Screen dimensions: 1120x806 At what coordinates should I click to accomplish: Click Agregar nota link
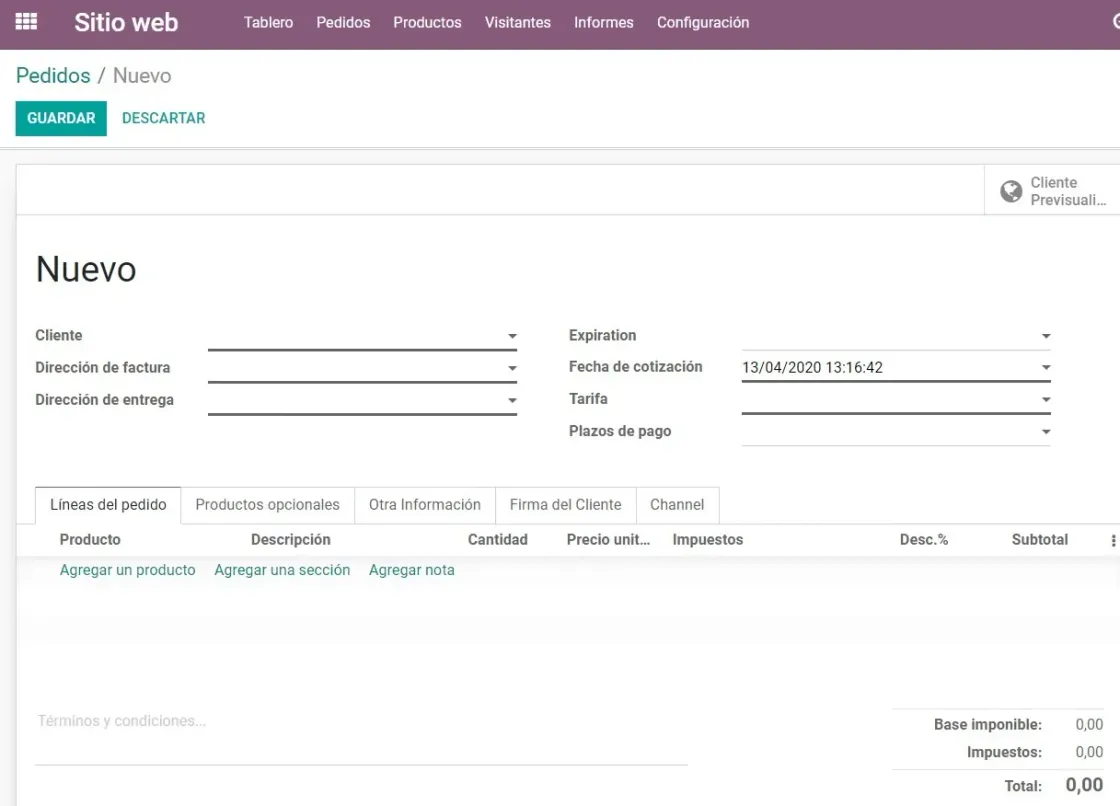(x=411, y=570)
